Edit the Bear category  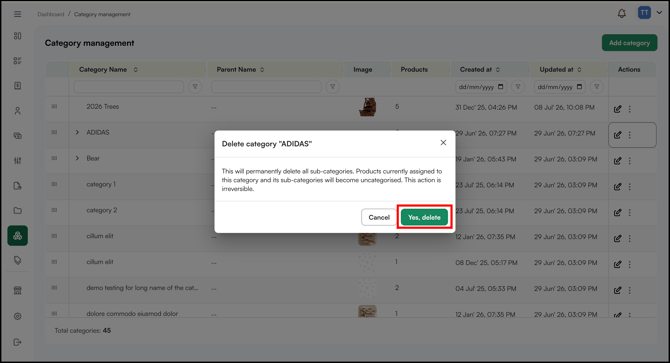tap(617, 161)
